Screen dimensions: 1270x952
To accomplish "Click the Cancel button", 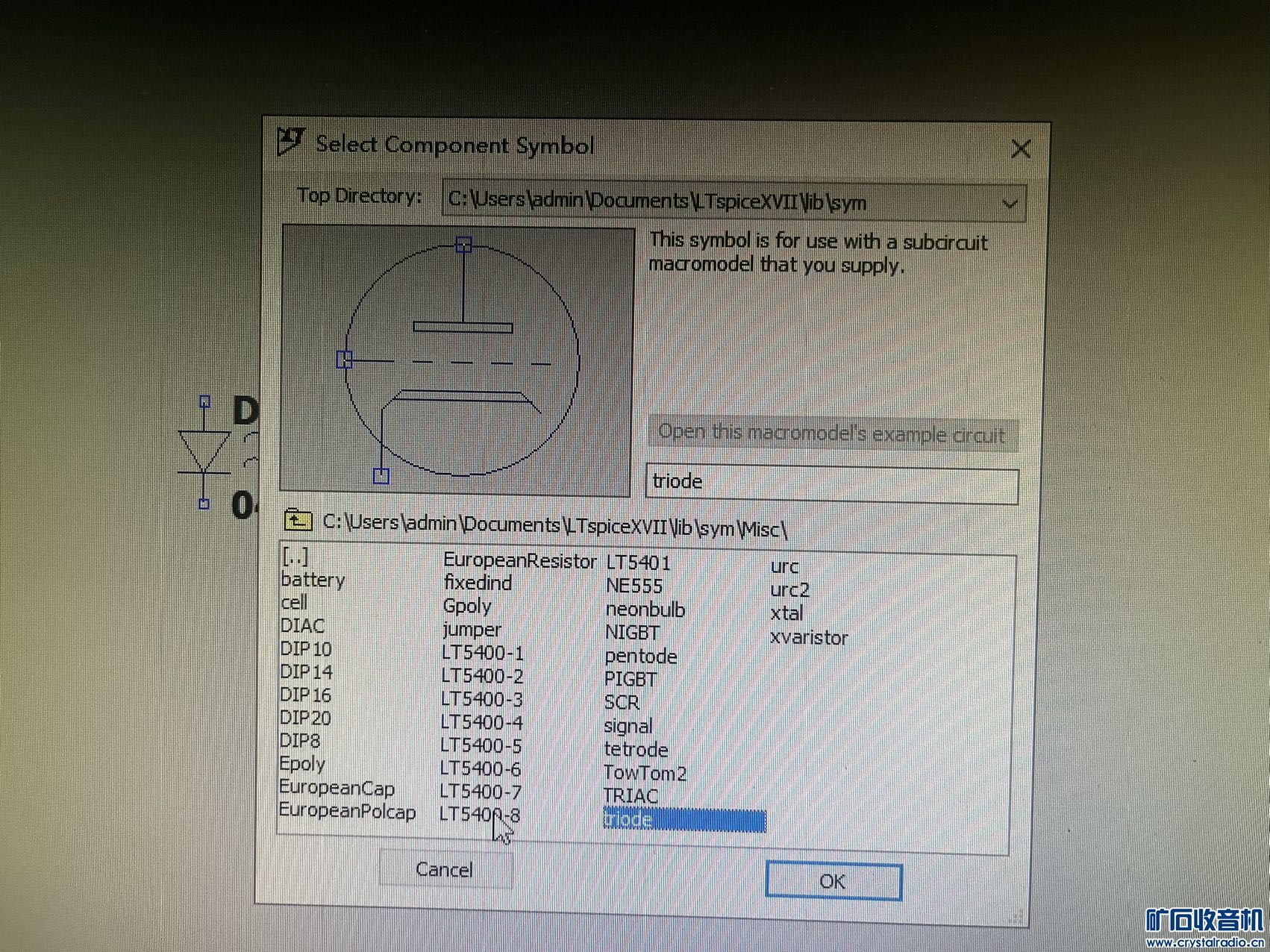I will coord(445,869).
